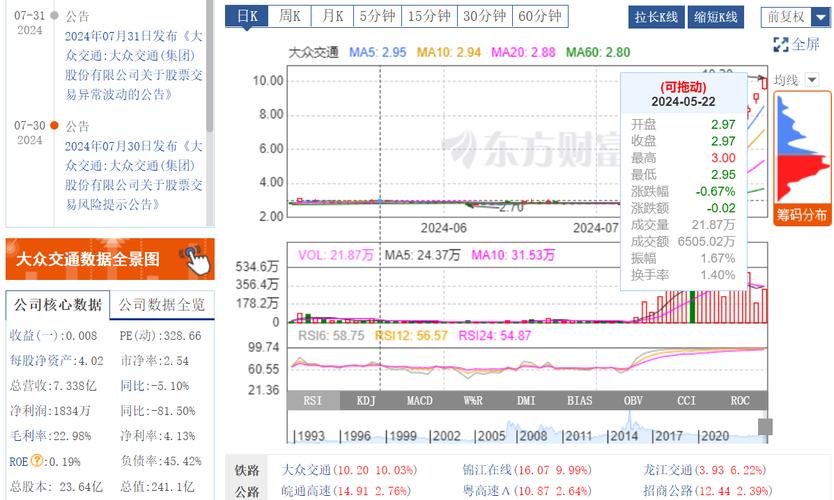Click the 铁路 sector label

[x=247, y=470]
